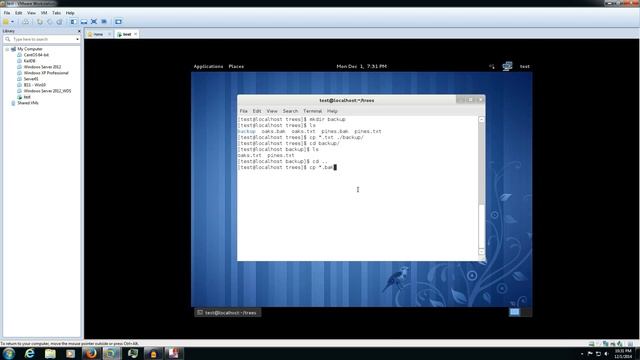This screenshot has height=360, width=640.
Task: Open Firefox from the Windows taskbar
Action: click(91, 353)
